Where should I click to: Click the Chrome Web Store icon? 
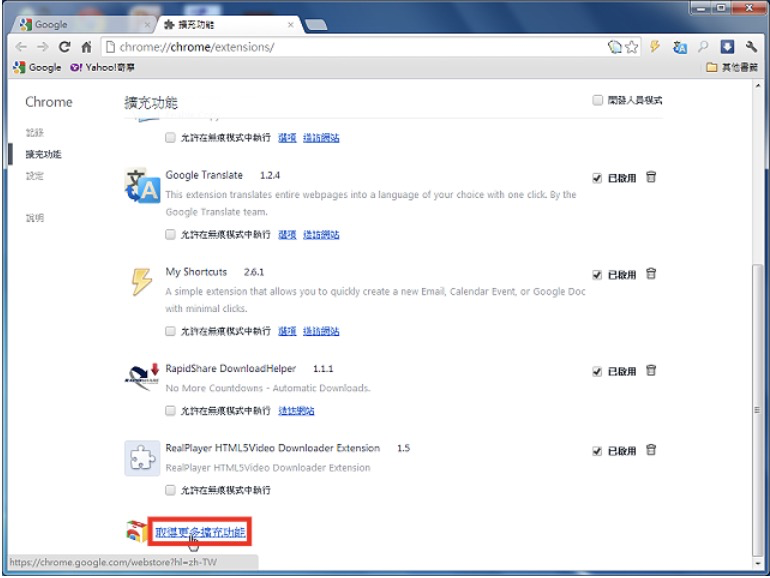[x=136, y=531]
